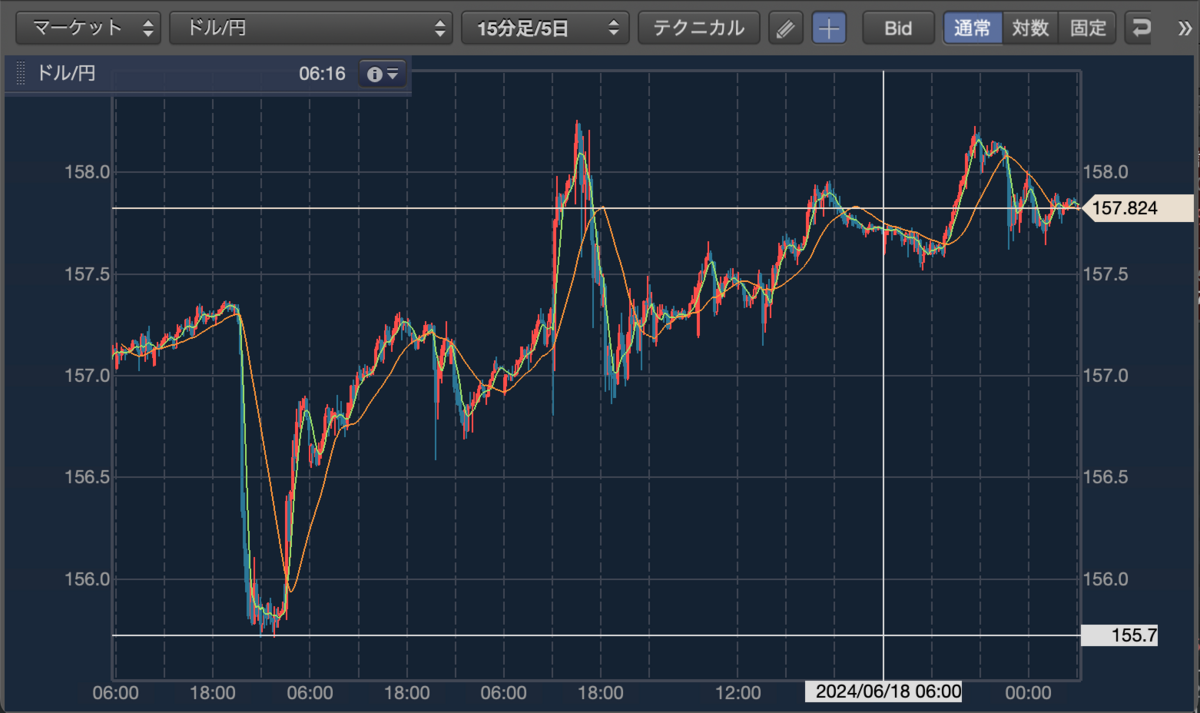Click the 2024/06/18 06:00 date label

click(x=884, y=692)
